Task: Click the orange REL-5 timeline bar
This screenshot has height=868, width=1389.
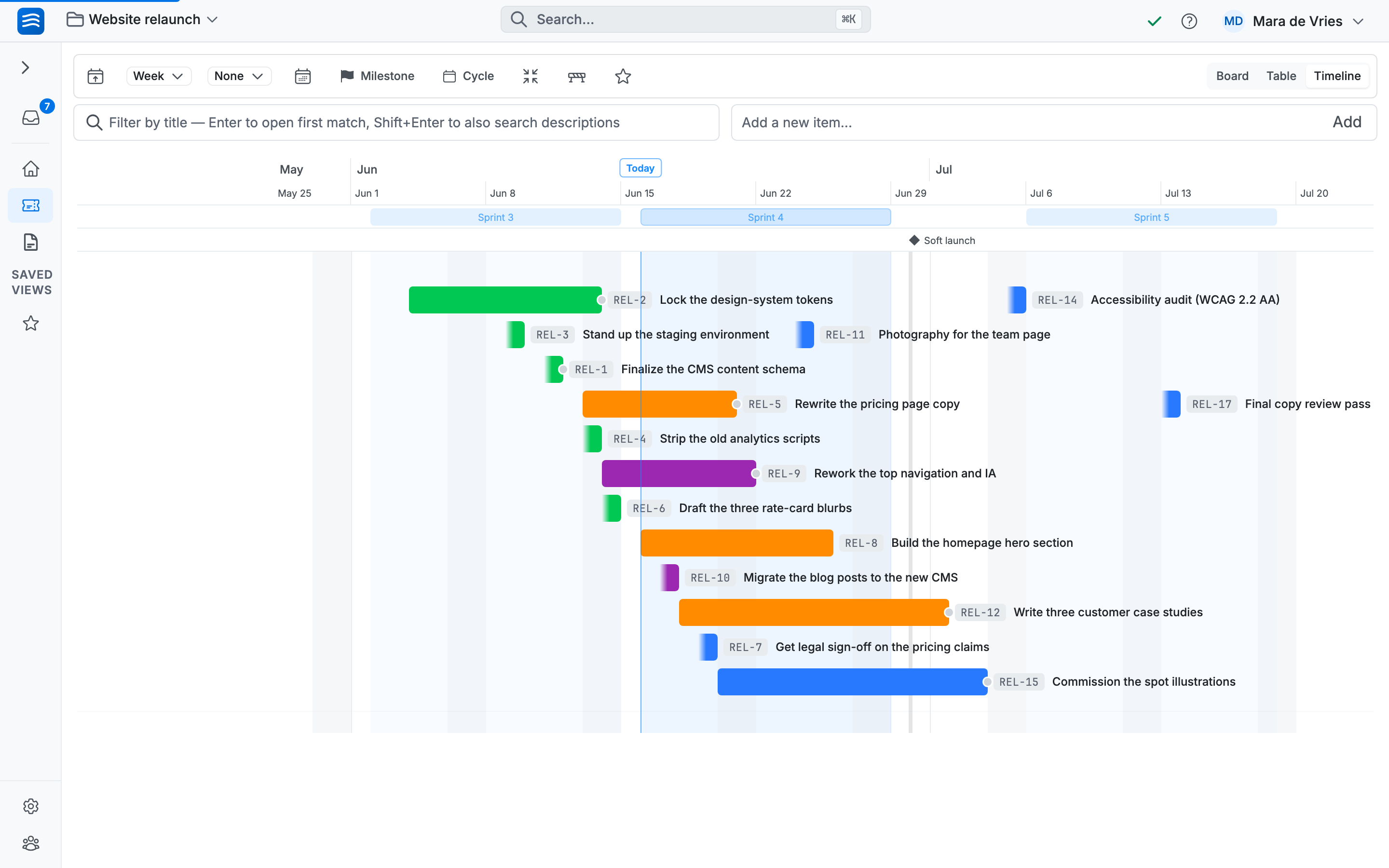Action: 659,404
